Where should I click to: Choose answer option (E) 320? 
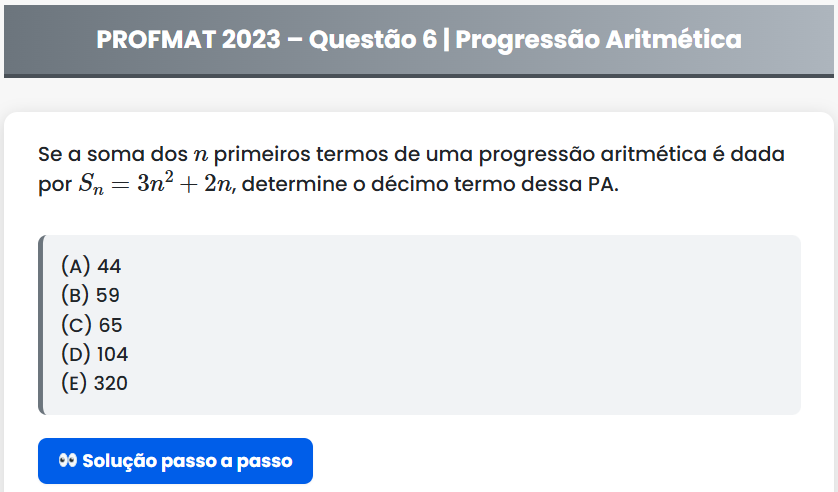click(x=94, y=383)
